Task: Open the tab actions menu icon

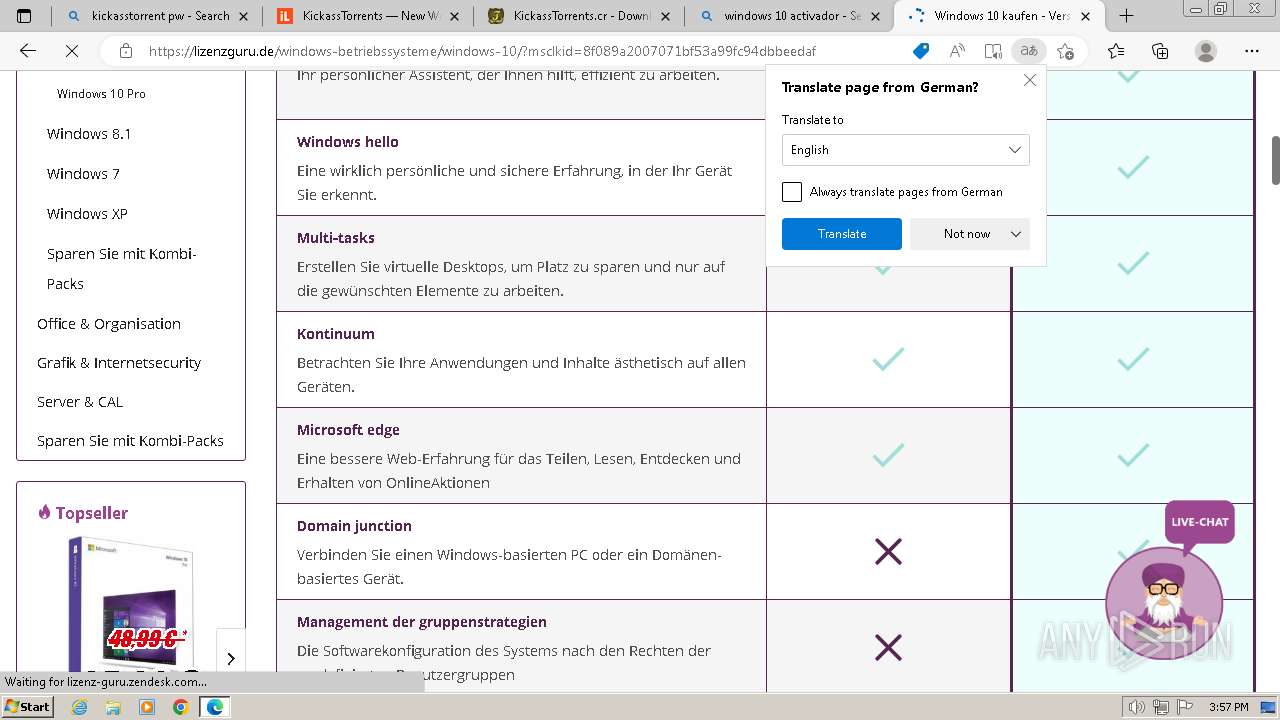Action: tap(24, 16)
